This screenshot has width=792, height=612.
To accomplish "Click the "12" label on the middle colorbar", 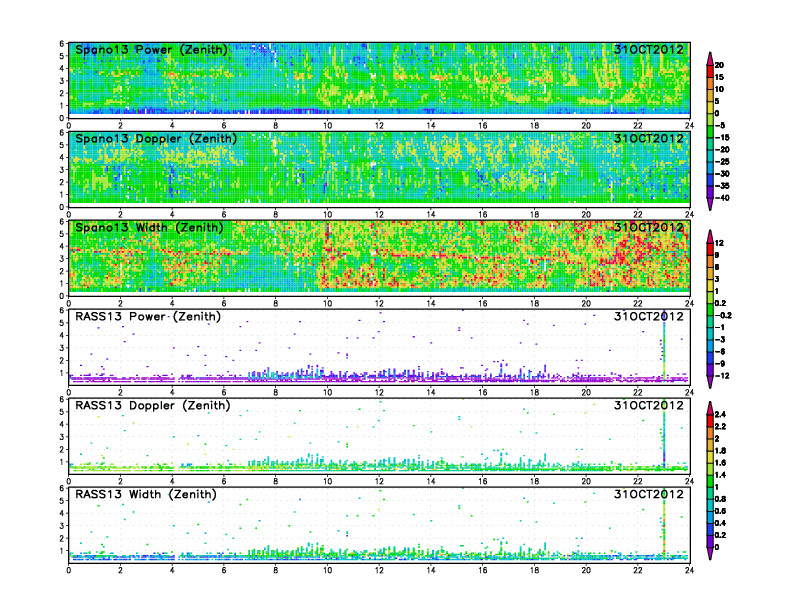I will pyautogui.click(x=719, y=243).
